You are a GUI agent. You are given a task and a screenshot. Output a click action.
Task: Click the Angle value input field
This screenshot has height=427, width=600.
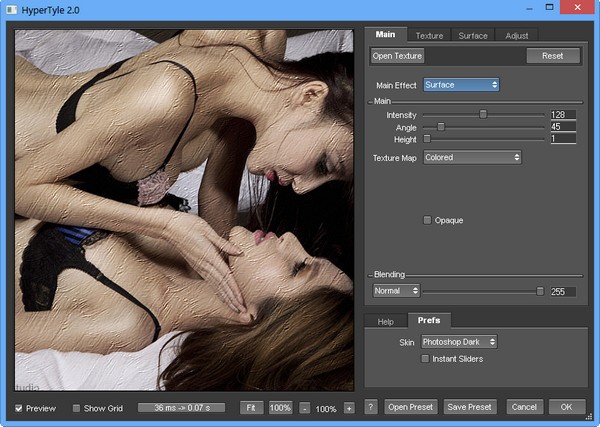[x=563, y=127]
